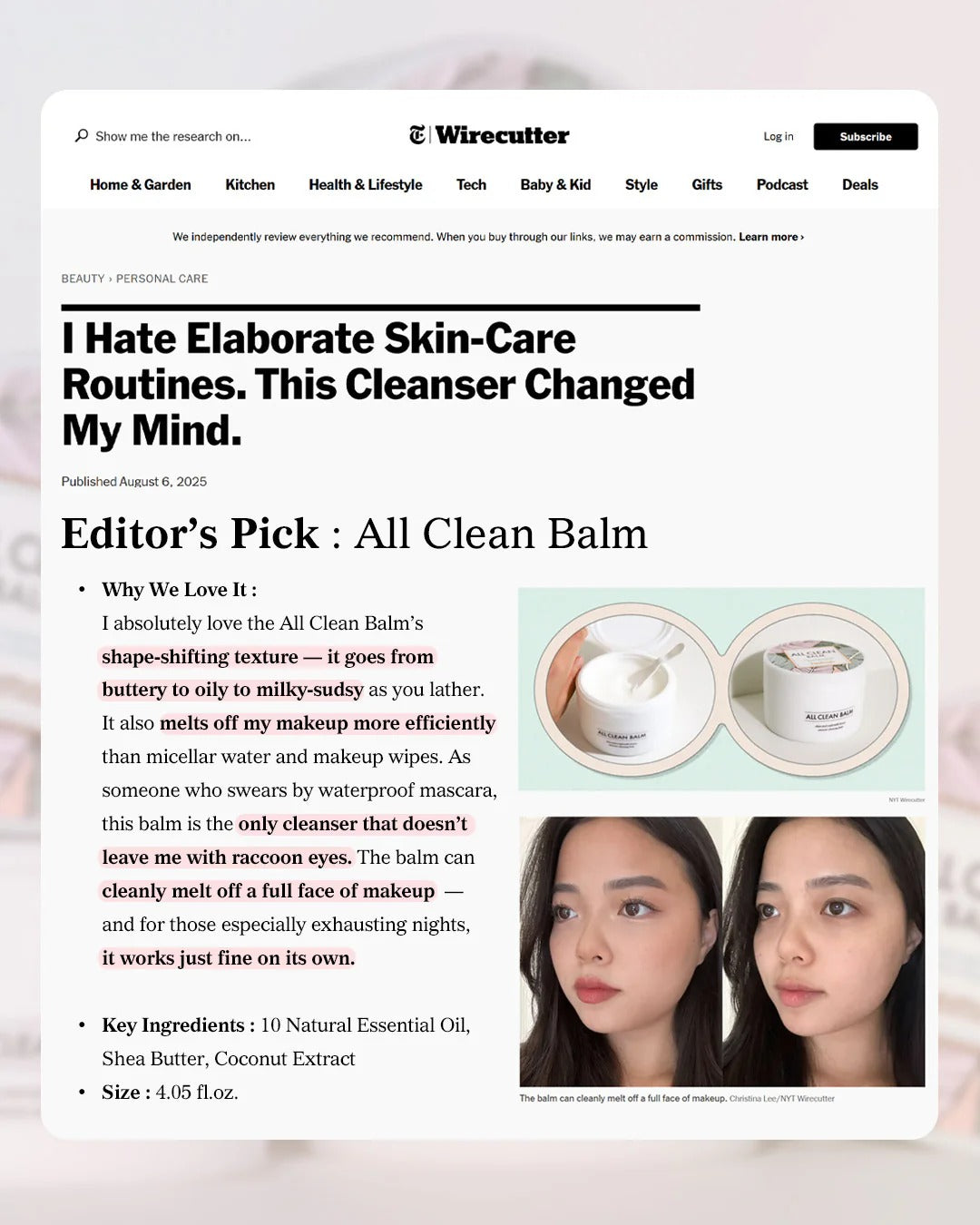
Task: Open the before-and-after makeup face photo
Action: (722, 951)
